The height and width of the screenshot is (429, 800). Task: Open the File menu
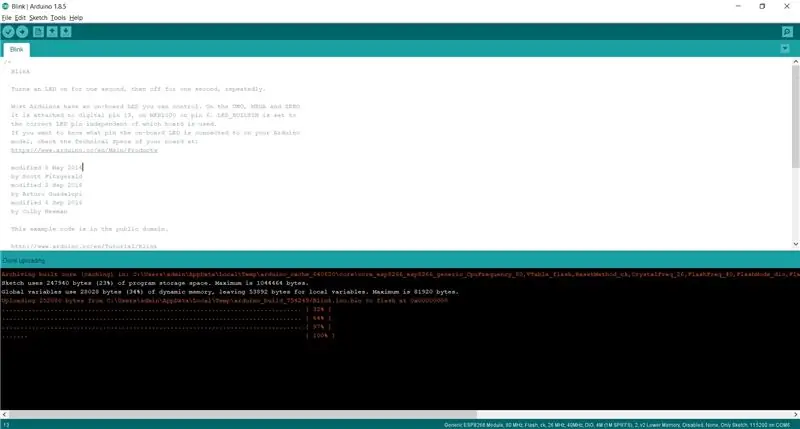[6, 18]
